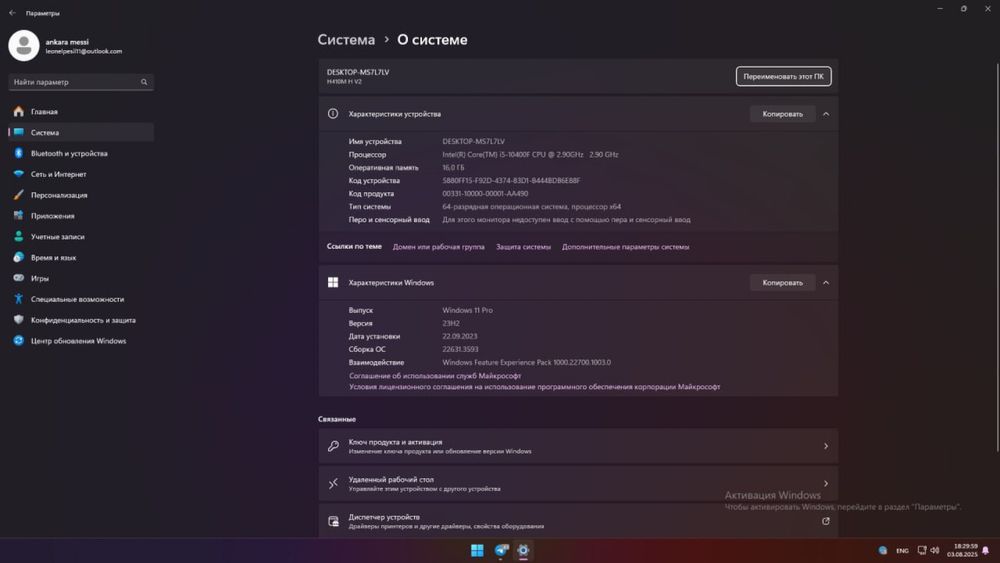Viewport: 1000px width, 563px height.
Task: Copy Windows specifications with Копировать
Action: click(783, 282)
